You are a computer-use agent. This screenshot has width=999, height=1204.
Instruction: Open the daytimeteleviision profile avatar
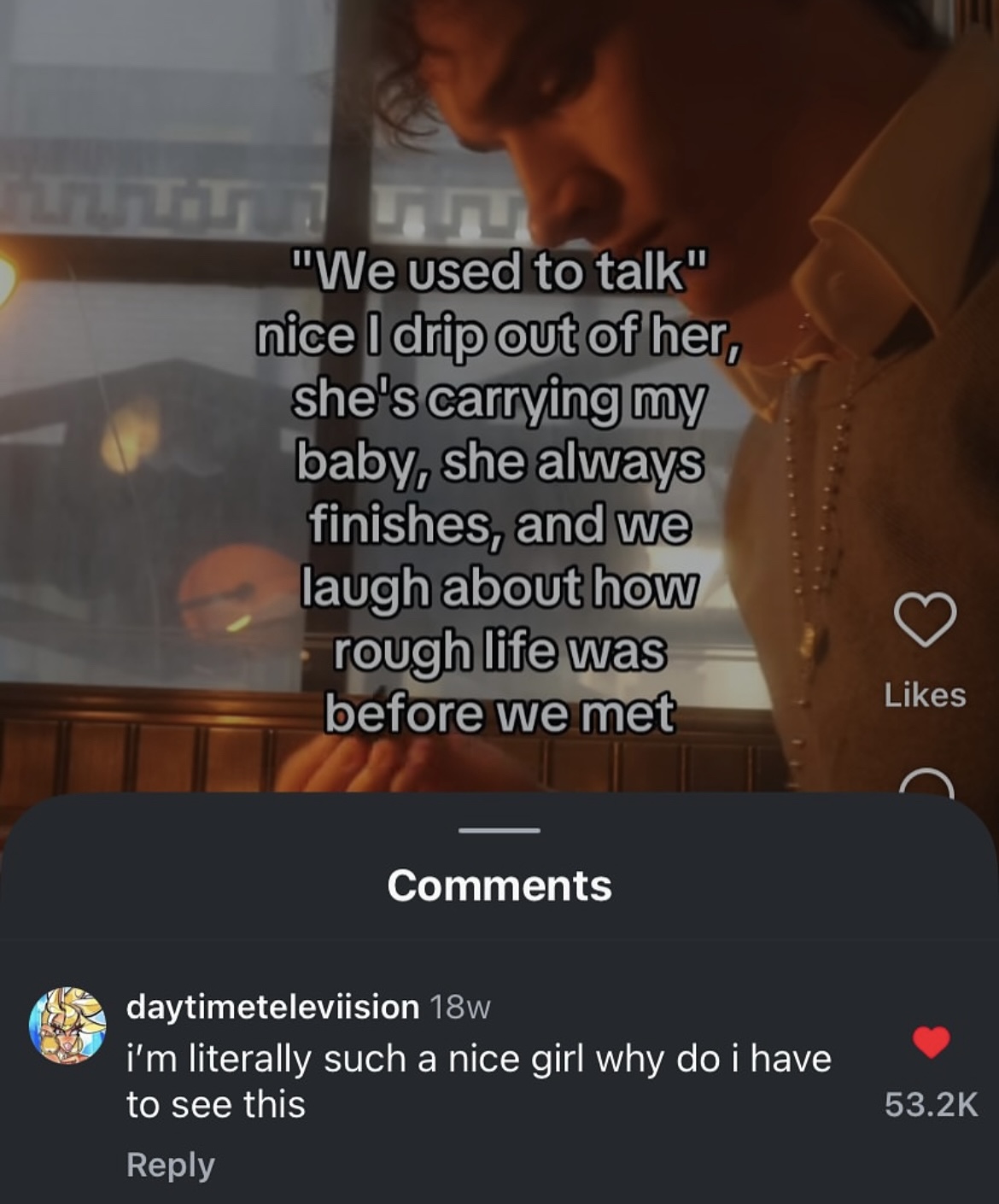[67, 1025]
